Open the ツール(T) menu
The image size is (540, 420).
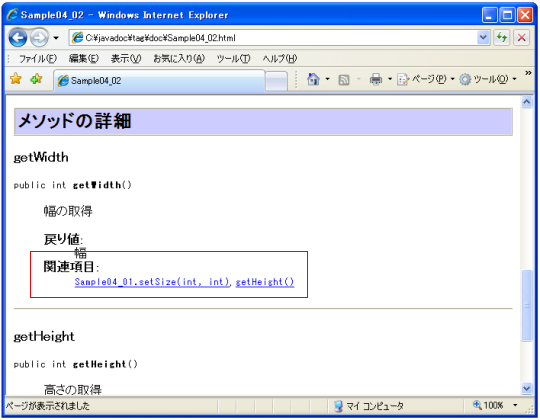pos(233,59)
